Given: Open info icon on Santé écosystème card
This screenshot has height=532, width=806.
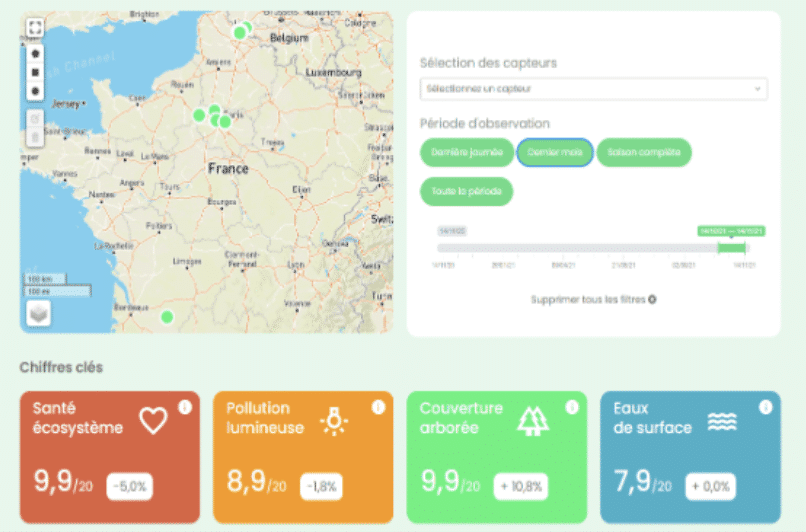Looking at the screenshot, I should (184, 407).
